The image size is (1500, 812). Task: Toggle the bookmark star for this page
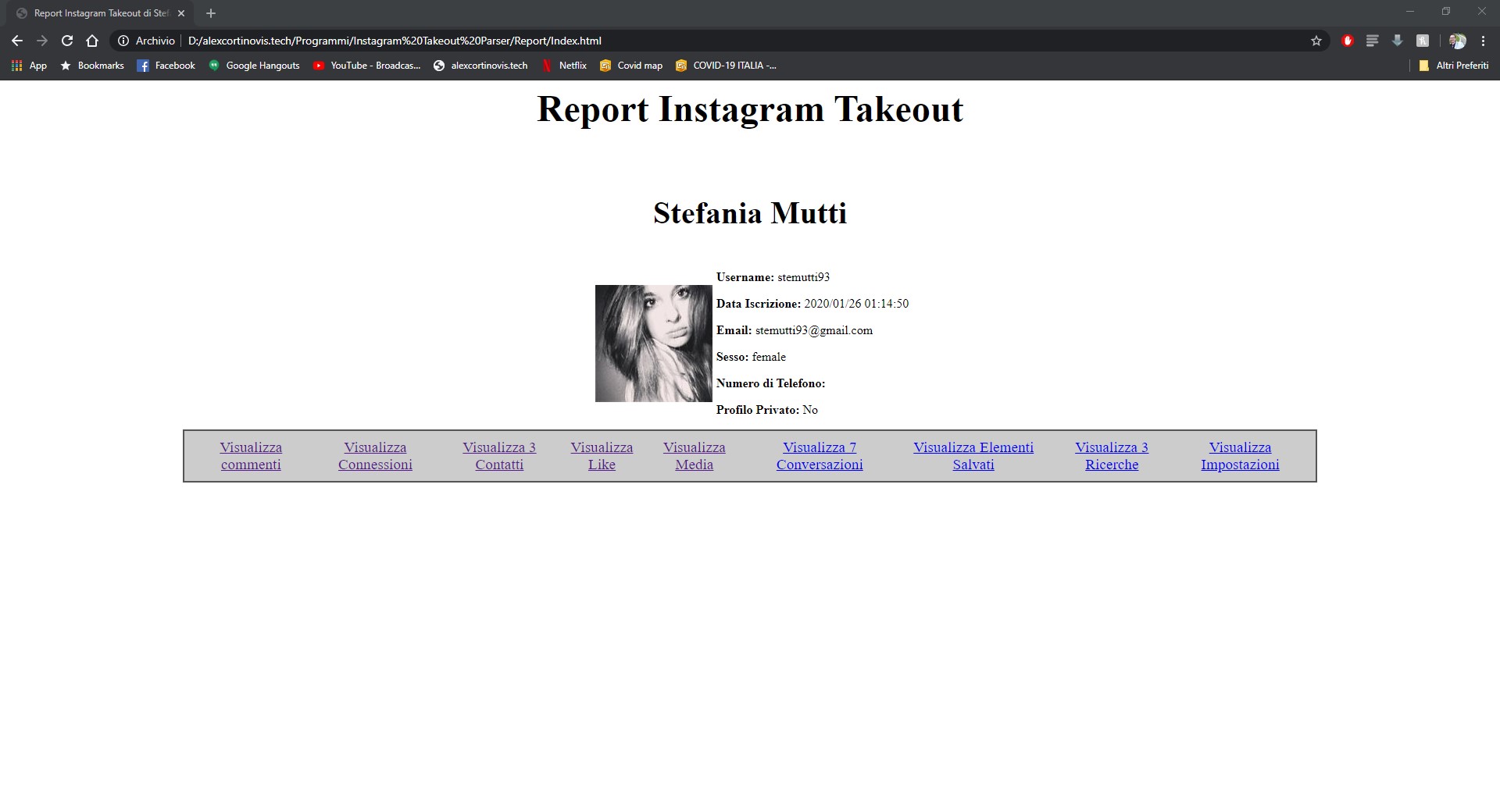click(x=1316, y=41)
